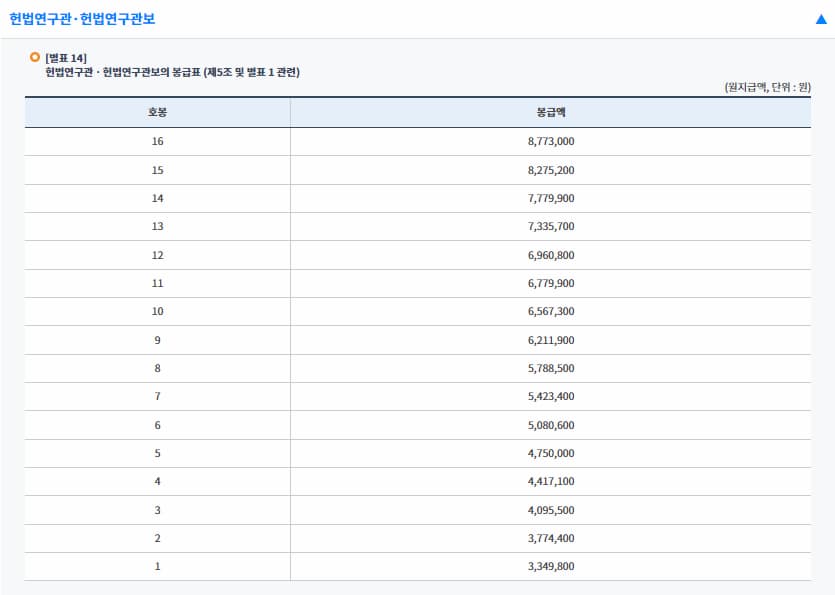Click the 호봉 column header

coord(158,112)
